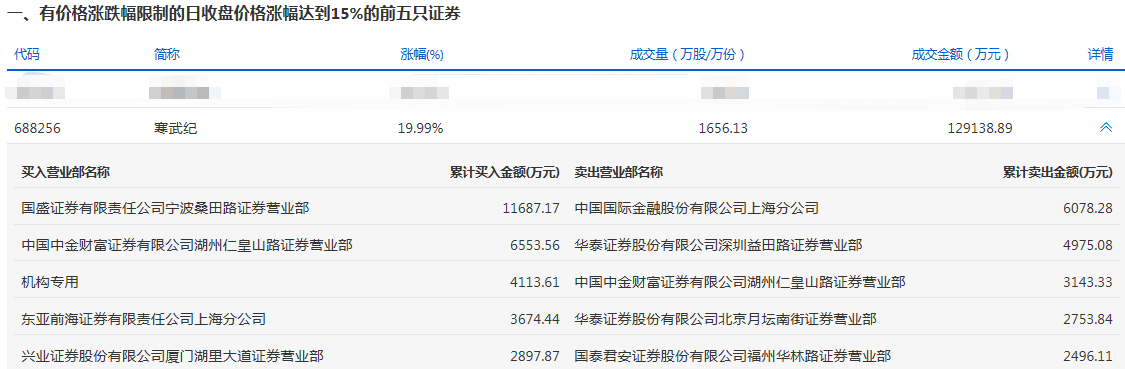Select buy amount 2897.87

[535, 355]
